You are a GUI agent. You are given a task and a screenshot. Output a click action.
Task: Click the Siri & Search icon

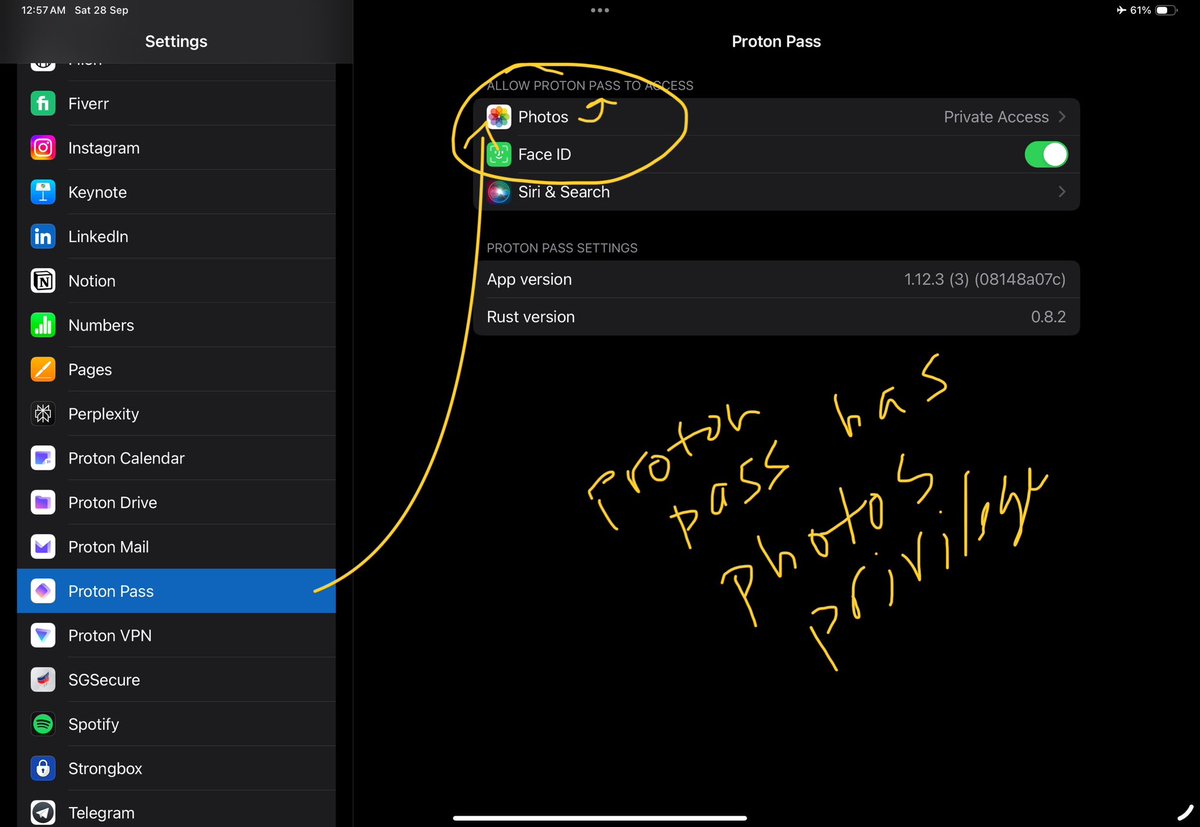pos(498,192)
